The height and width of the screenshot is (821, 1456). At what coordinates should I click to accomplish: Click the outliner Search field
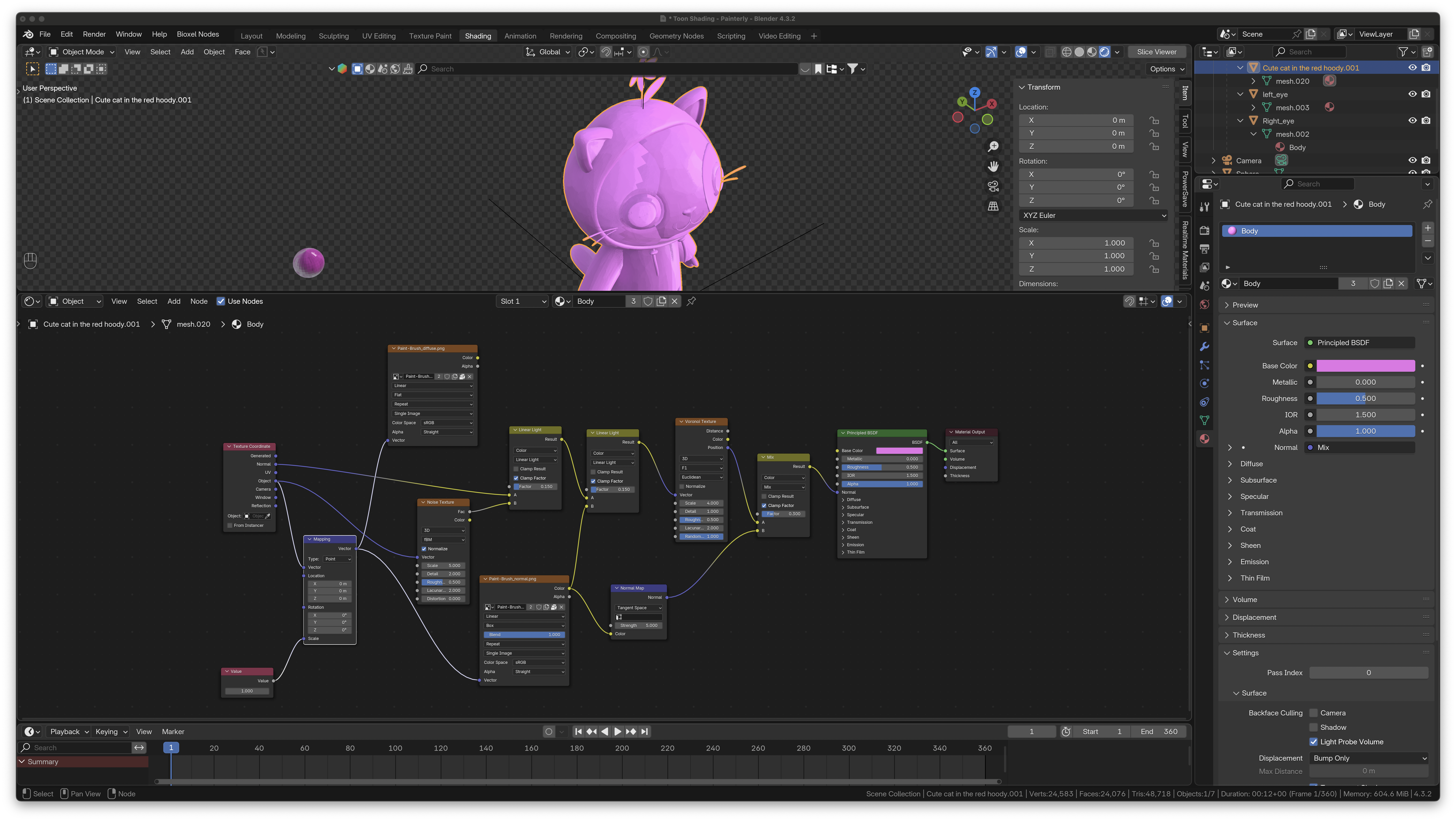[1309, 52]
